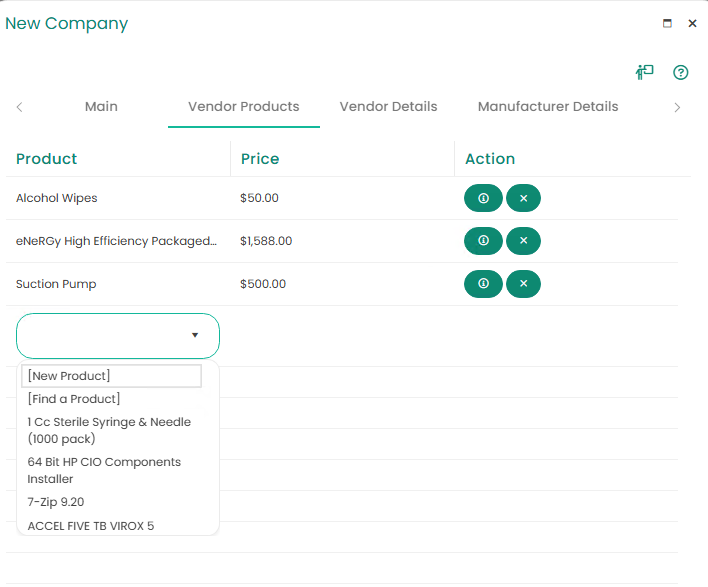Select the [New Product] option
The height and width of the screenshot is (587, 708).
[x=111, y=376]
